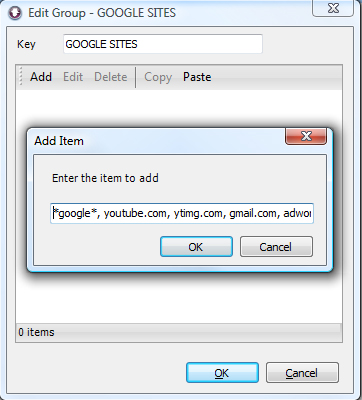Choose Edit in the group toolbar
This screenshot has width=362, height=400.
[x=73, y=77]
